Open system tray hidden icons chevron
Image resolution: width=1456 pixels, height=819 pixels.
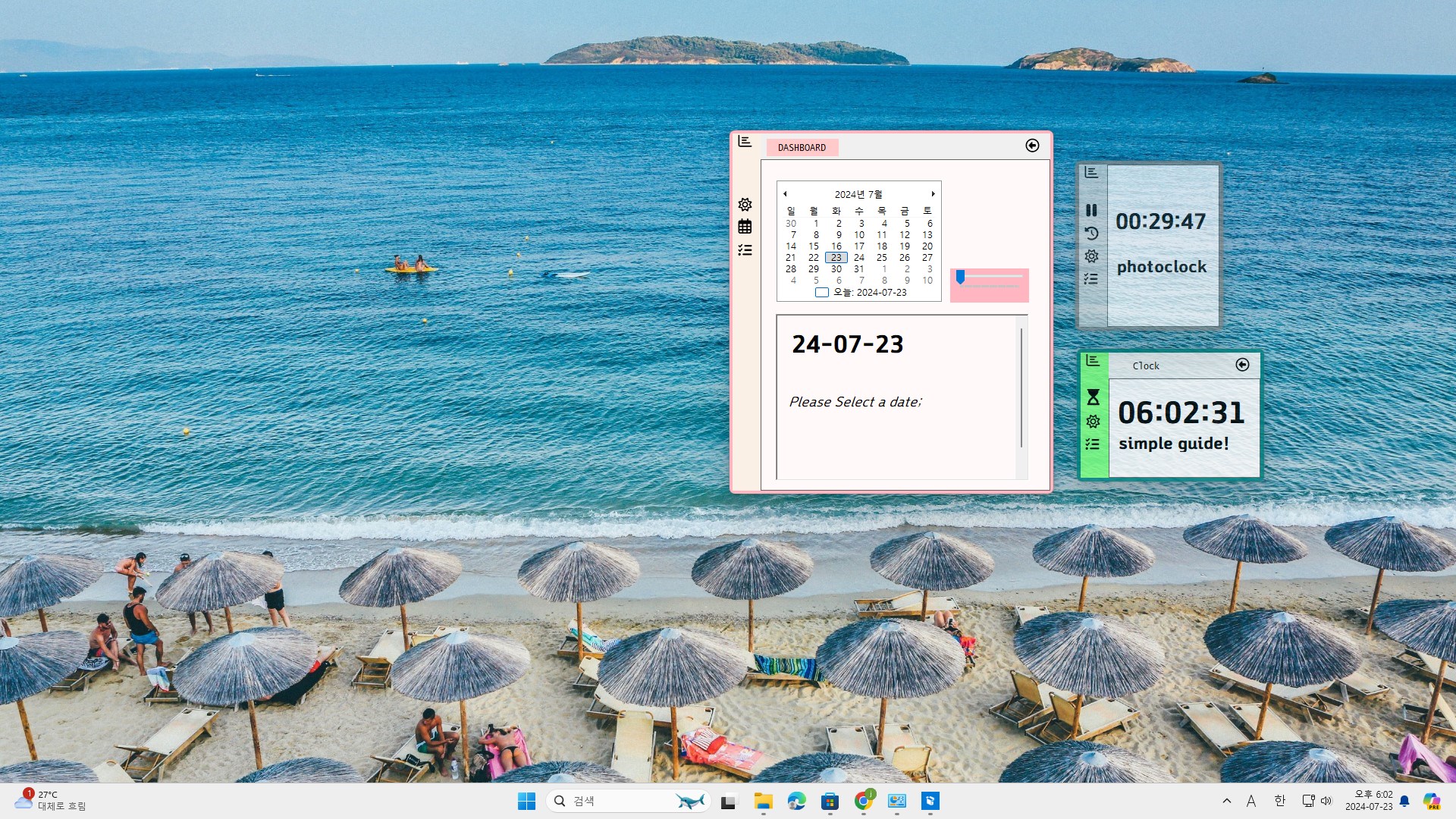(1226, 801)
